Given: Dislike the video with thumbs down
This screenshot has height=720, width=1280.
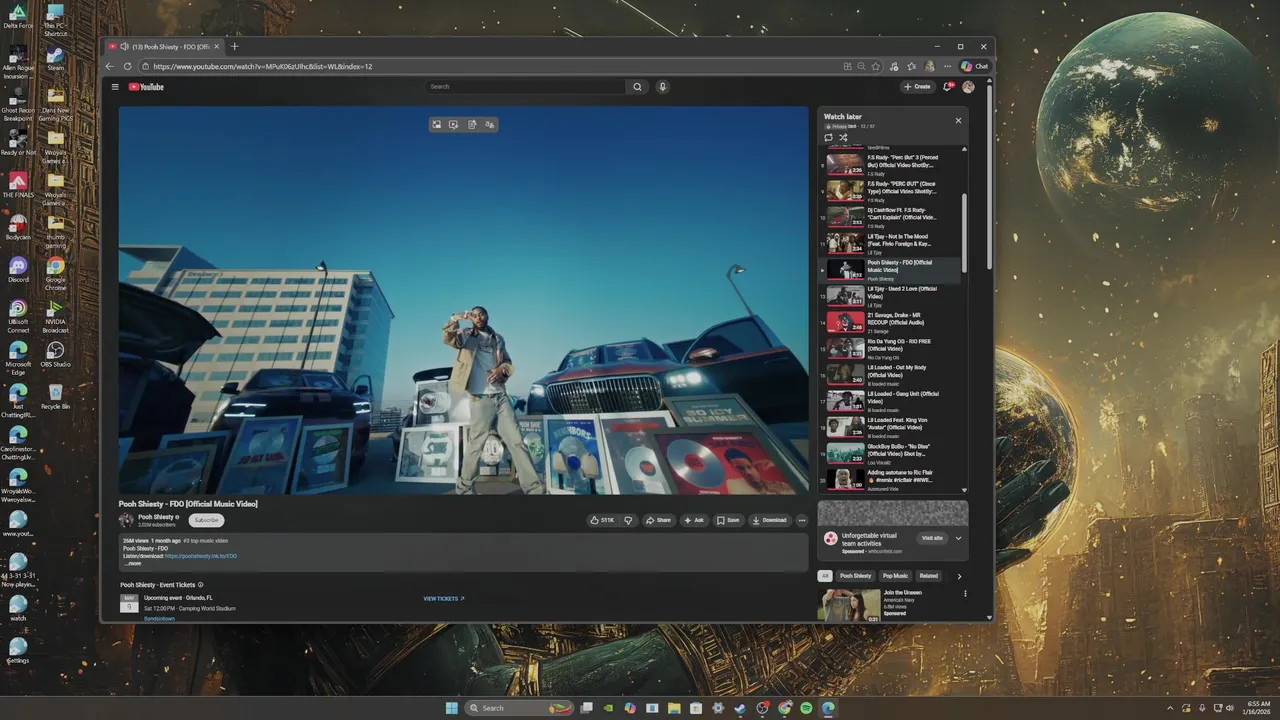Looking at the screenshot, I should [628, 520].
